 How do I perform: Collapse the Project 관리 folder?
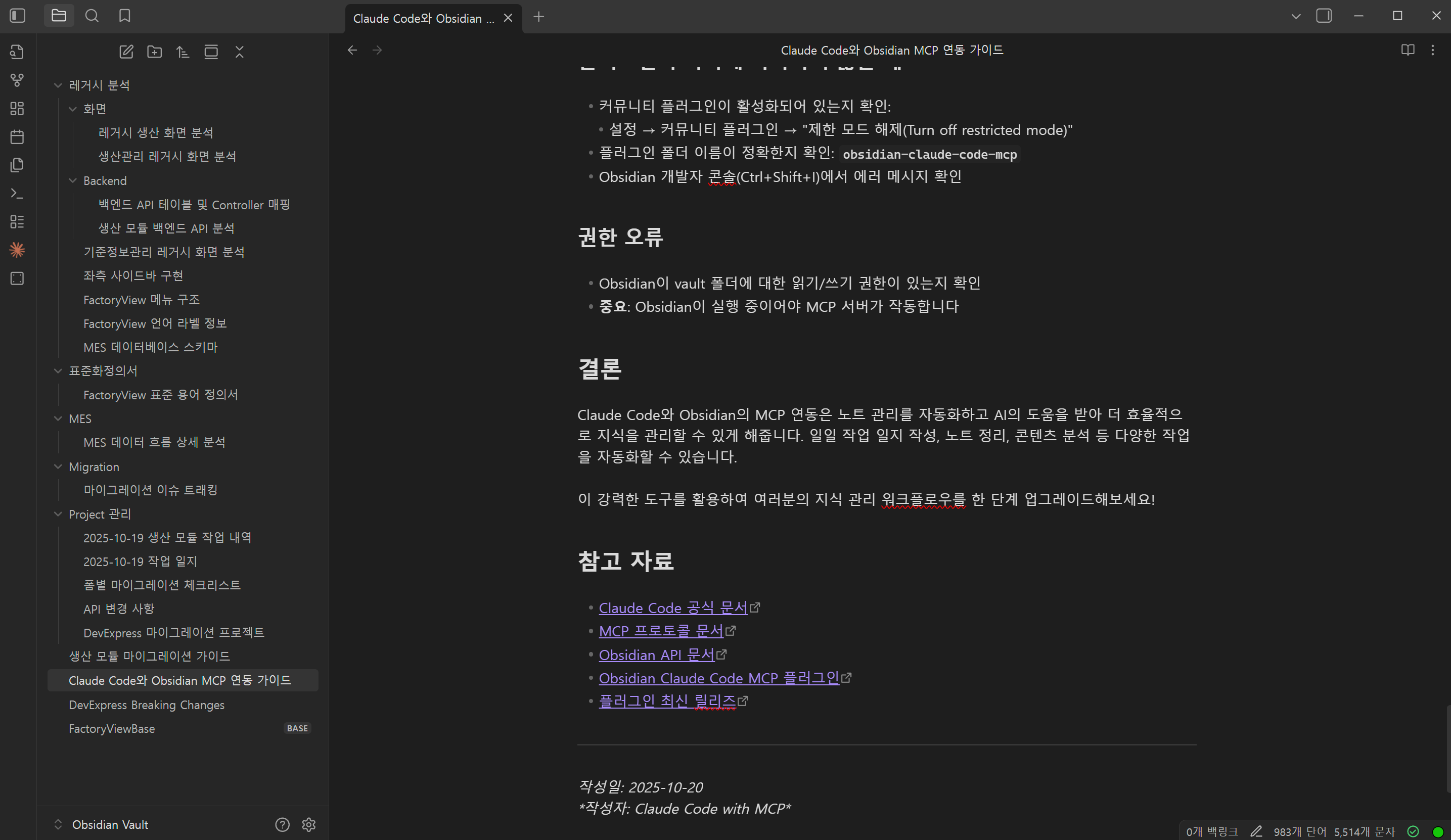click(x=58, y=514)
